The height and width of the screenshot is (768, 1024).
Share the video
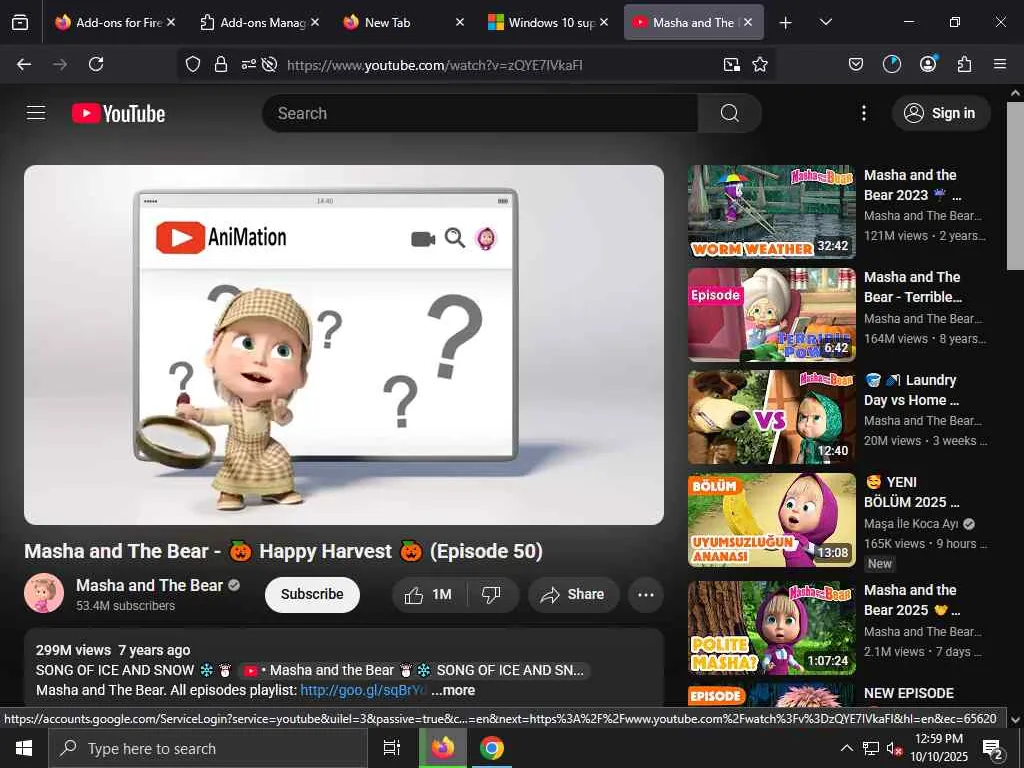(573, 595)
